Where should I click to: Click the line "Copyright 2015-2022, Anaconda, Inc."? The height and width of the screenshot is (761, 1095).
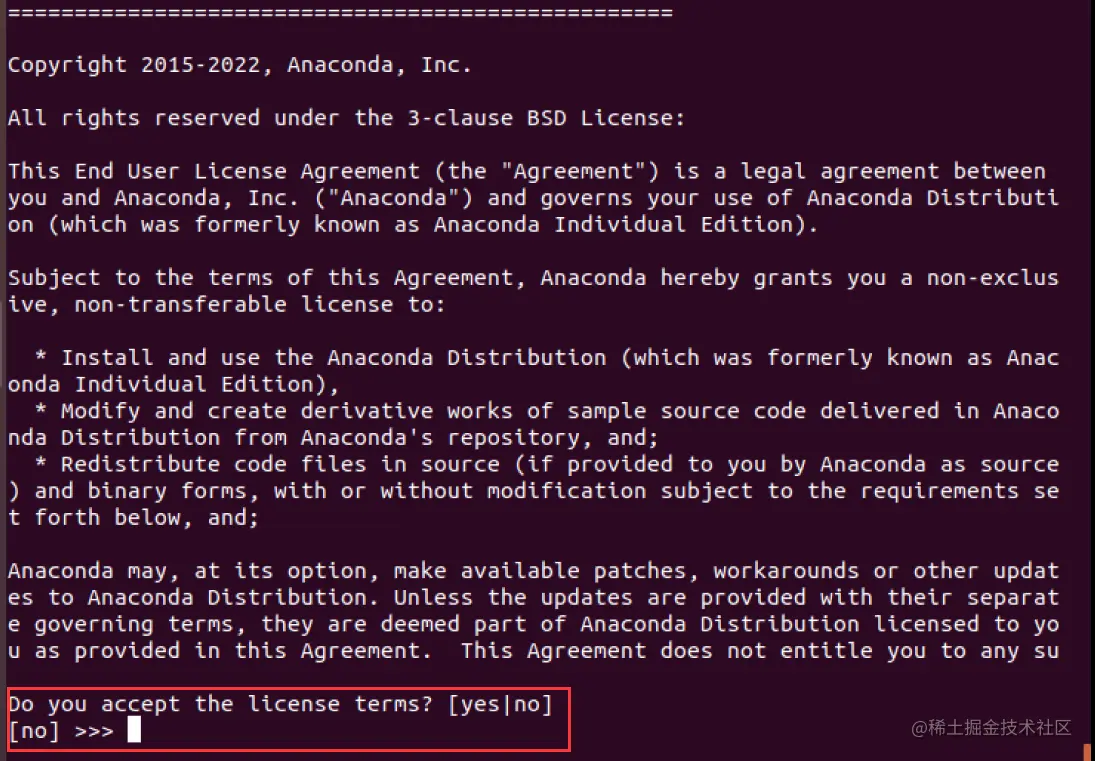click(240, 65)
